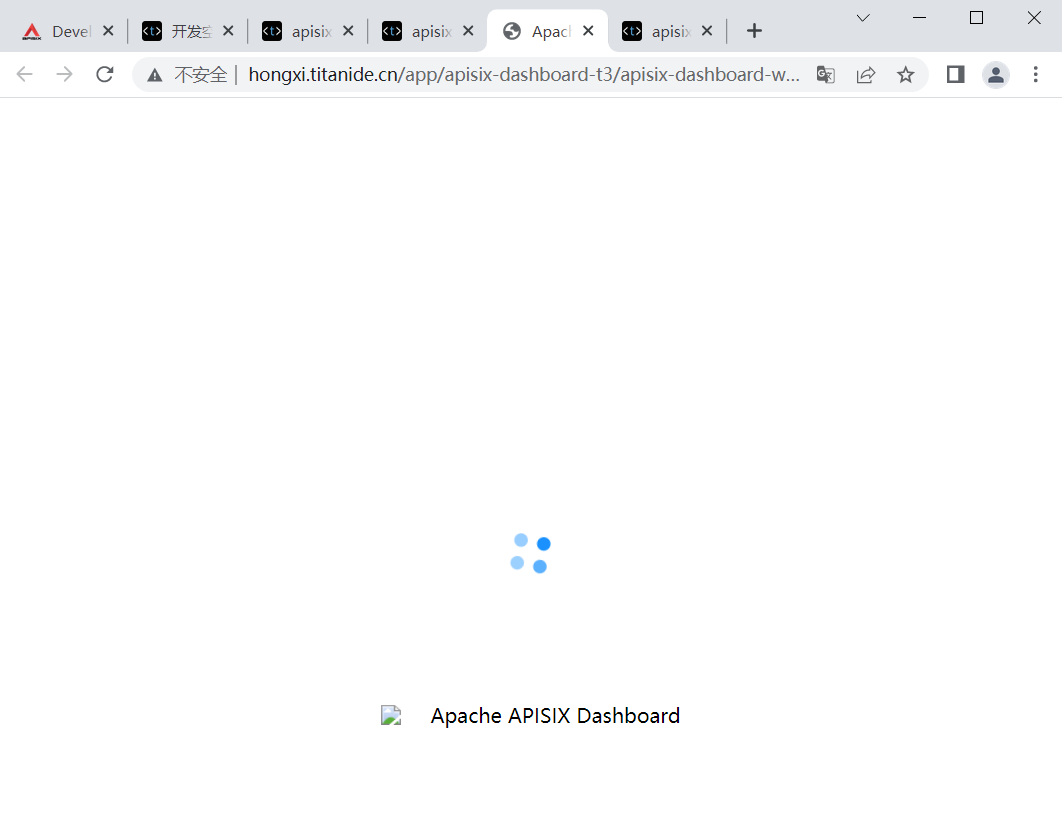
Task: Click the browser profile avatar icon
Action: [996, 74]
